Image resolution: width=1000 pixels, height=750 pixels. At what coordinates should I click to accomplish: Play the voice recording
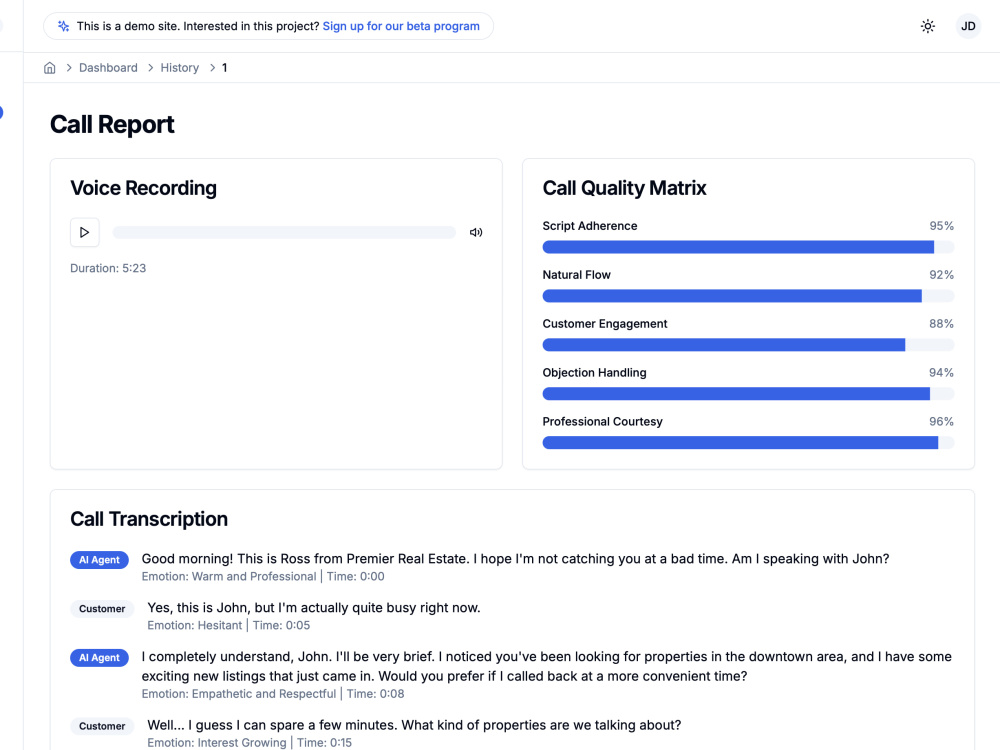[84, 232]
